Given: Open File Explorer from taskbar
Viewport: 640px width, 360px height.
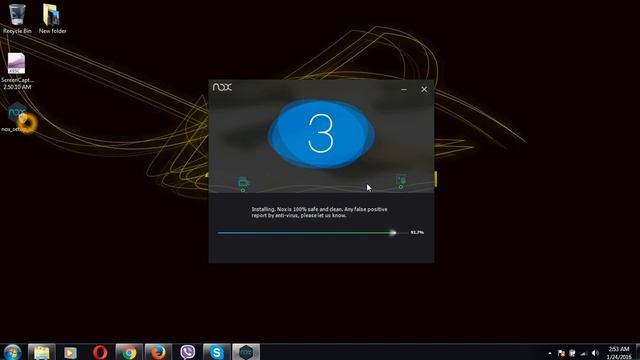Looking at the screenshot, I should point(42,352).
